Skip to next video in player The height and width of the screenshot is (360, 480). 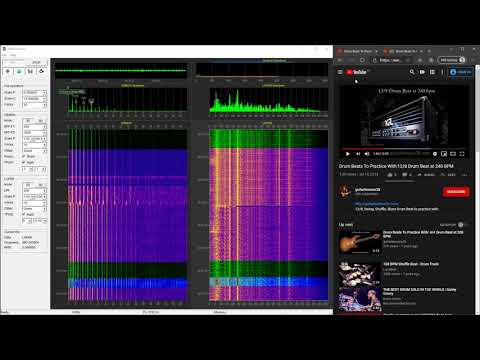coord(358,154)
